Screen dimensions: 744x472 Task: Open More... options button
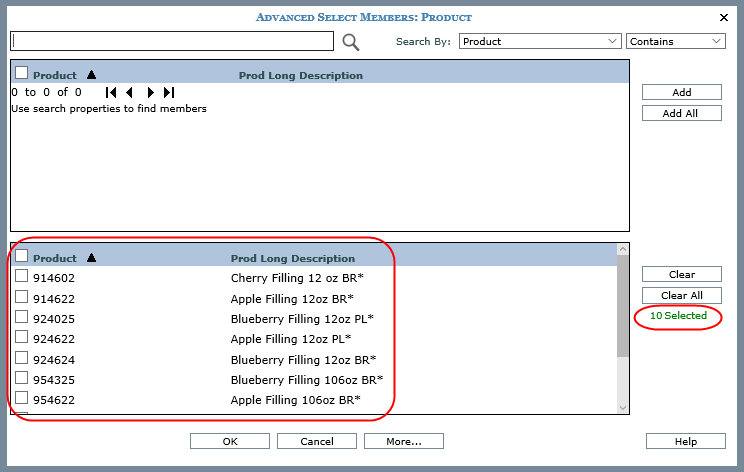point(404,441)
